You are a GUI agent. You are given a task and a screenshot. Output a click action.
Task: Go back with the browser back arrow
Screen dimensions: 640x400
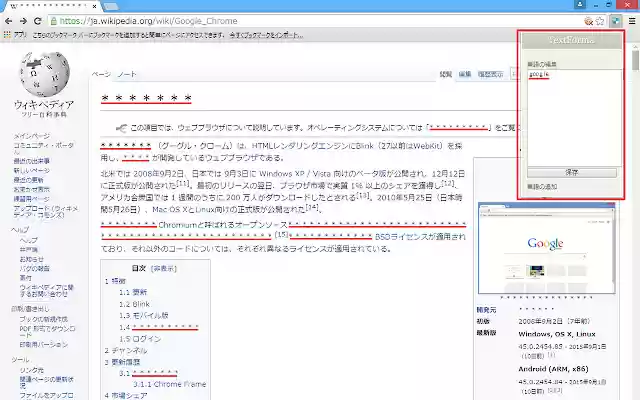pyautogui.click(x=9, y=21)
